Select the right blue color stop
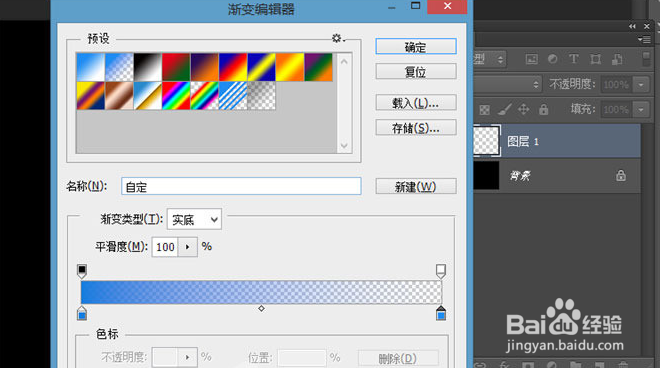The width and height of the screenshot is (660, 368). tap(441, 313)
